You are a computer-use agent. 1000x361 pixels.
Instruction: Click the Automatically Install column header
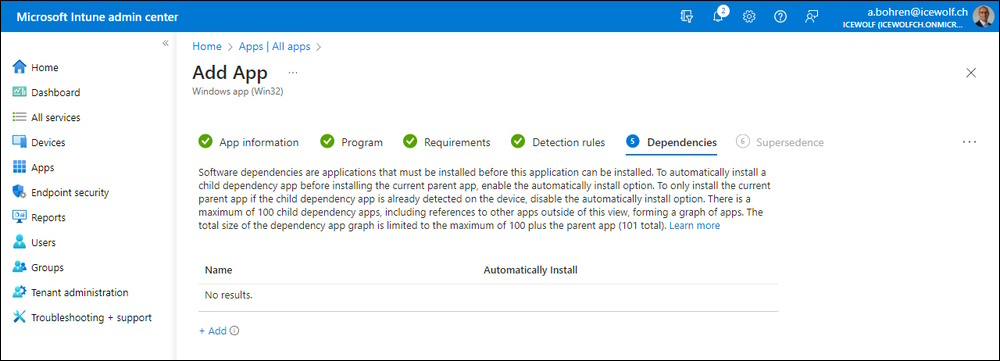(531, 270)
